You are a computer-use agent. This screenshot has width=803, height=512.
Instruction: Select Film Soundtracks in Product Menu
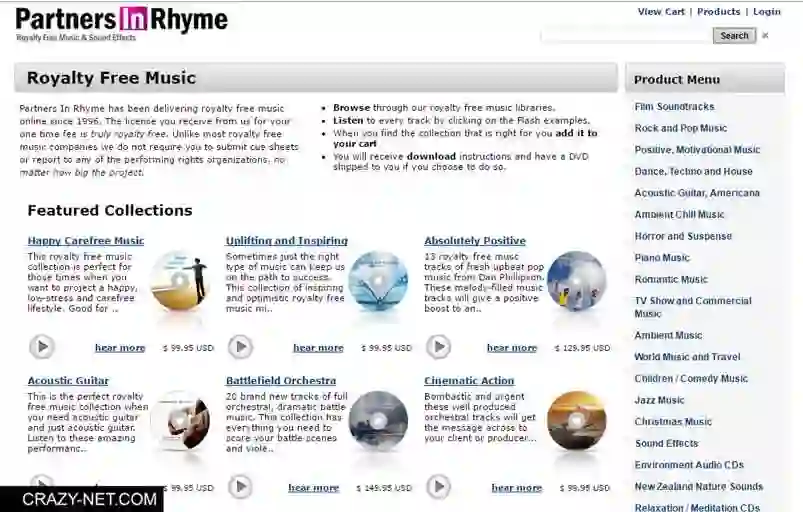click(674, 106)
